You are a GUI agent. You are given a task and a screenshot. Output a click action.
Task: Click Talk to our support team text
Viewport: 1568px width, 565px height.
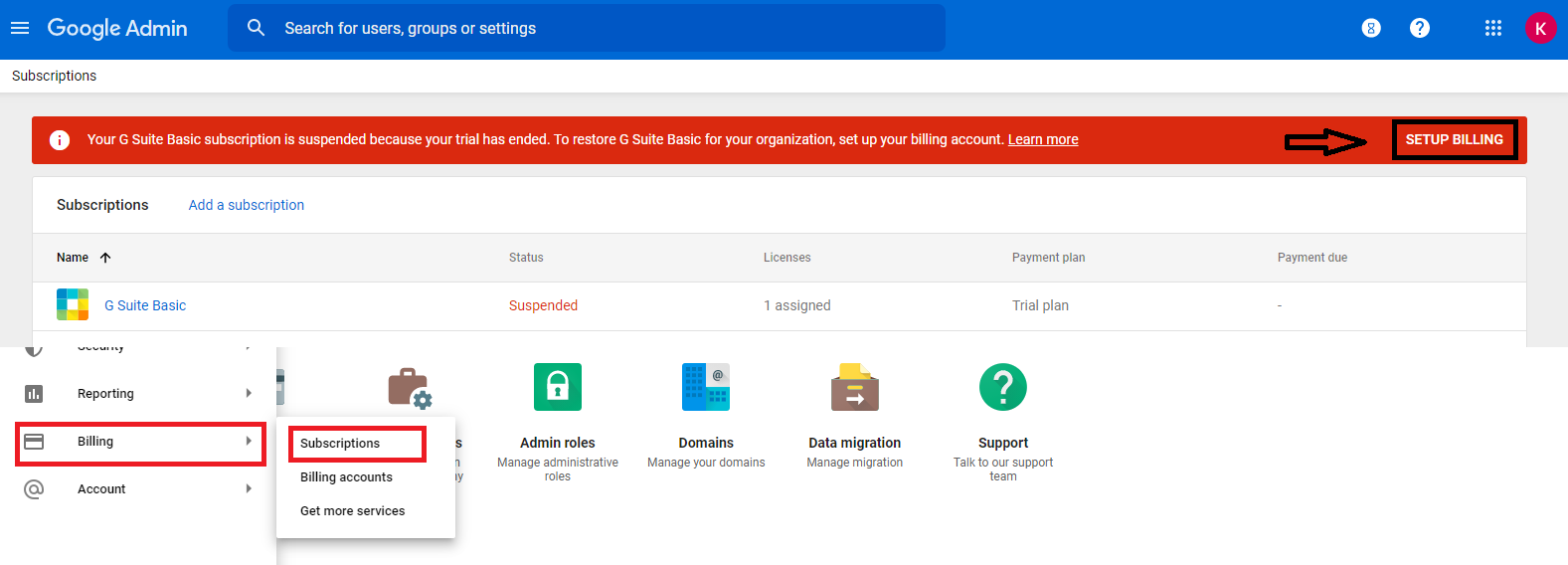[x=1003, y=470]
